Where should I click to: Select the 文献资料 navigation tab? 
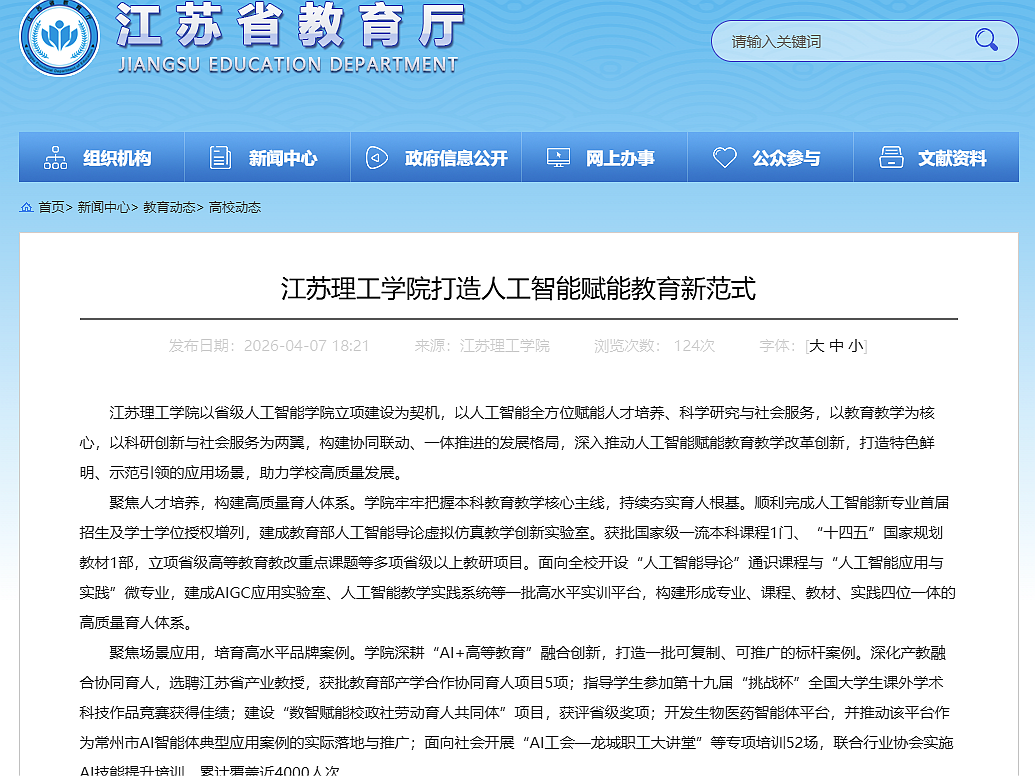pyautogui.click(x=952, y=158)
